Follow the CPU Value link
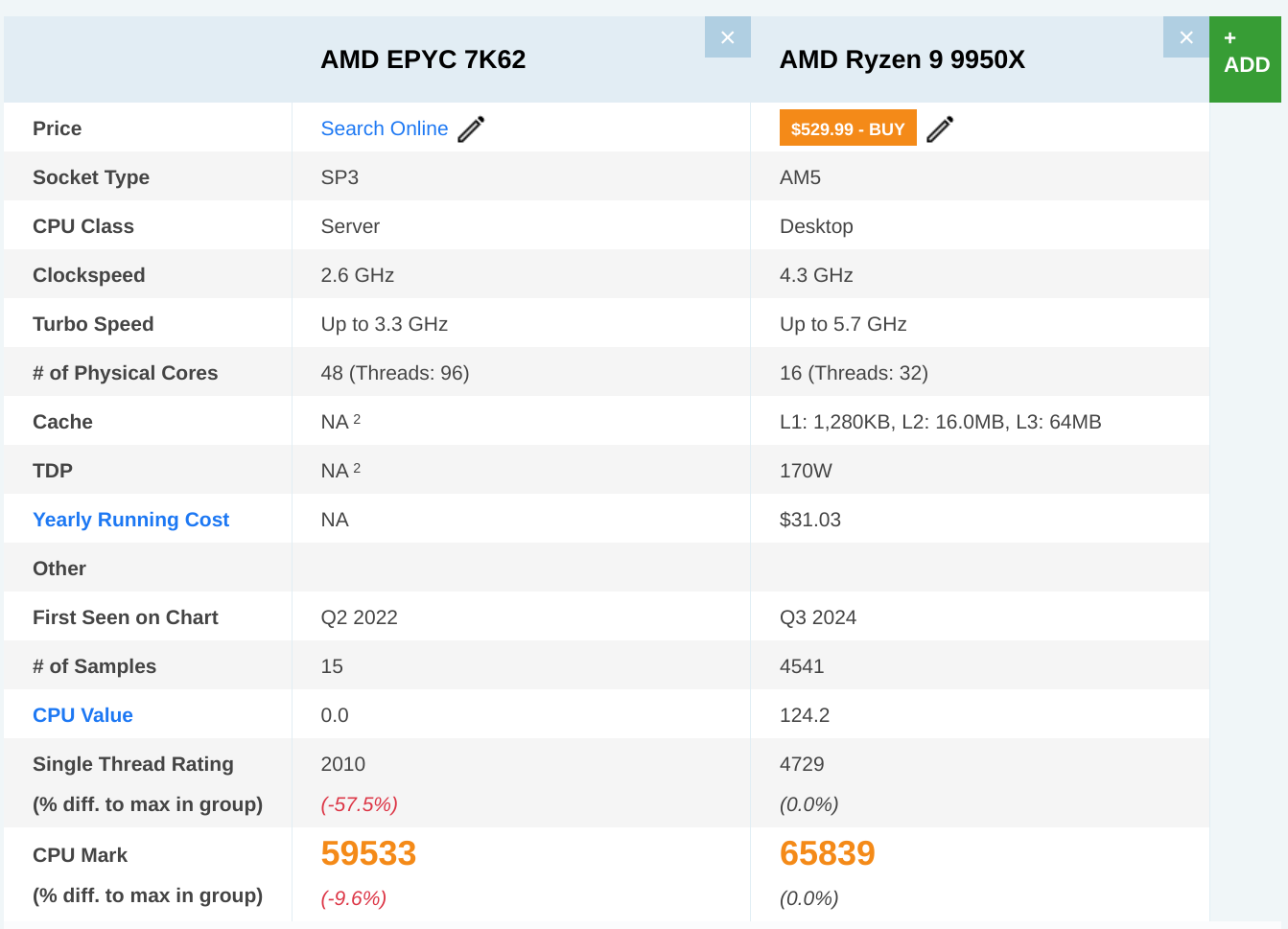Image resolution: width=1288 pixels, height=929 pixels. tap(82, 715)
